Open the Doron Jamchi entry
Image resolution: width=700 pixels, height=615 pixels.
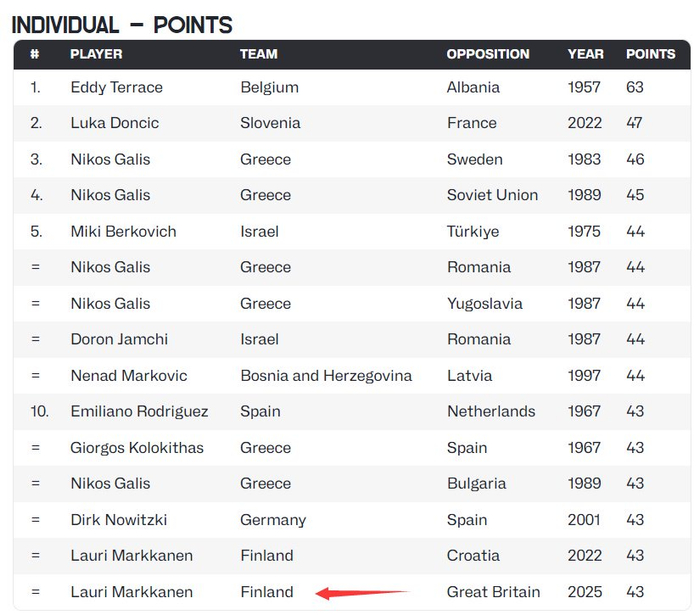119,339
